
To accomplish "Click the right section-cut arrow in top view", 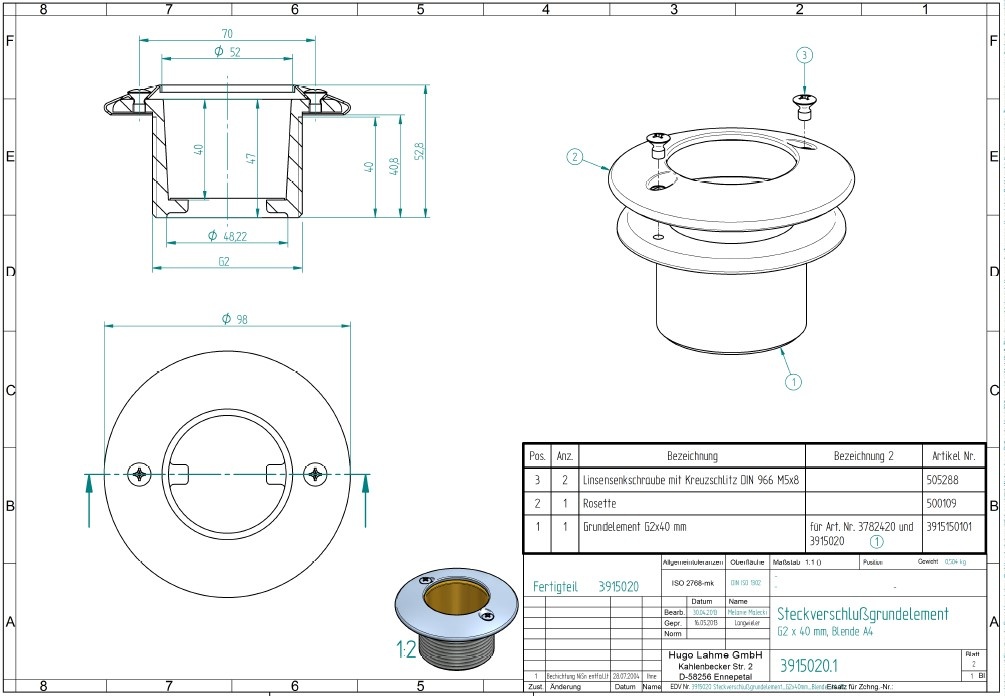I will pyautogui.click(x=365, y=500).
